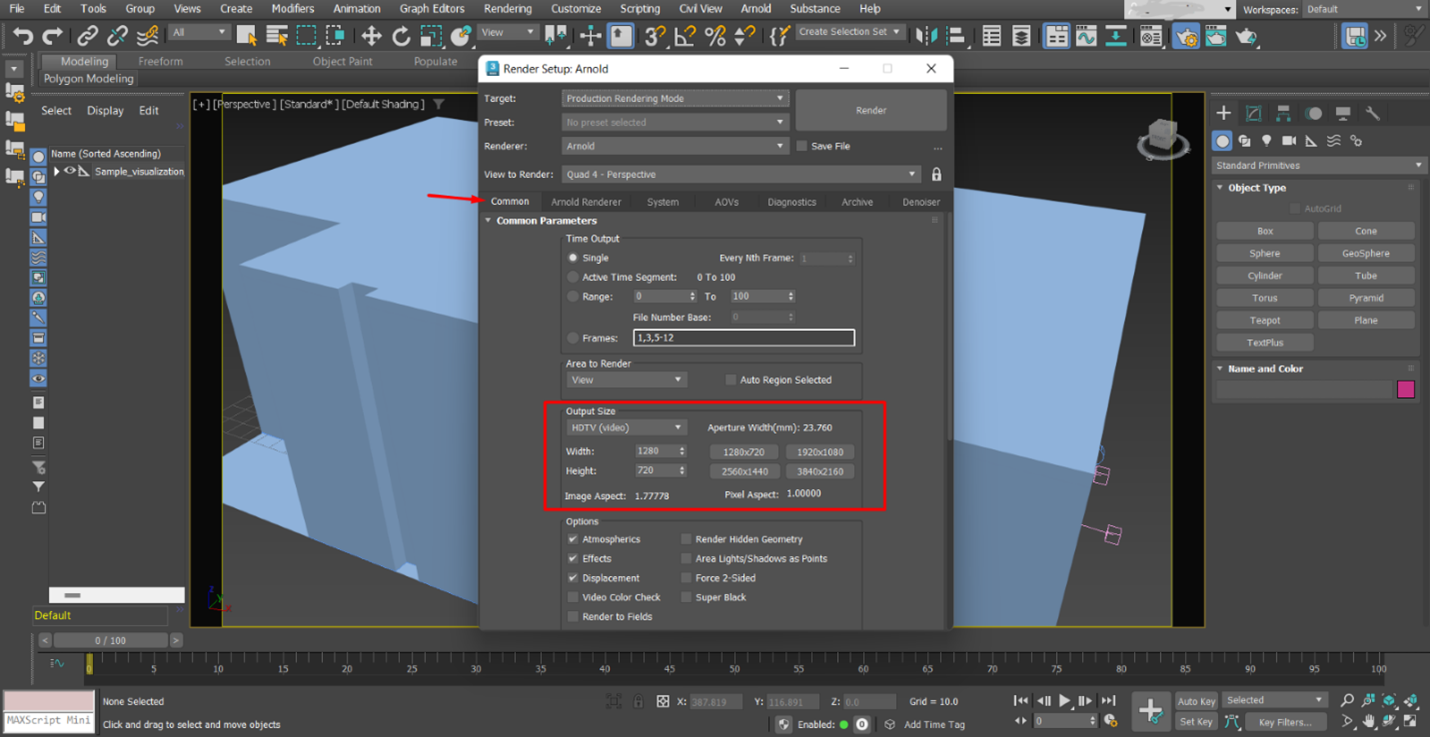Open the Rendering menu
This screenshot has height=737, width=1430.
507,8
